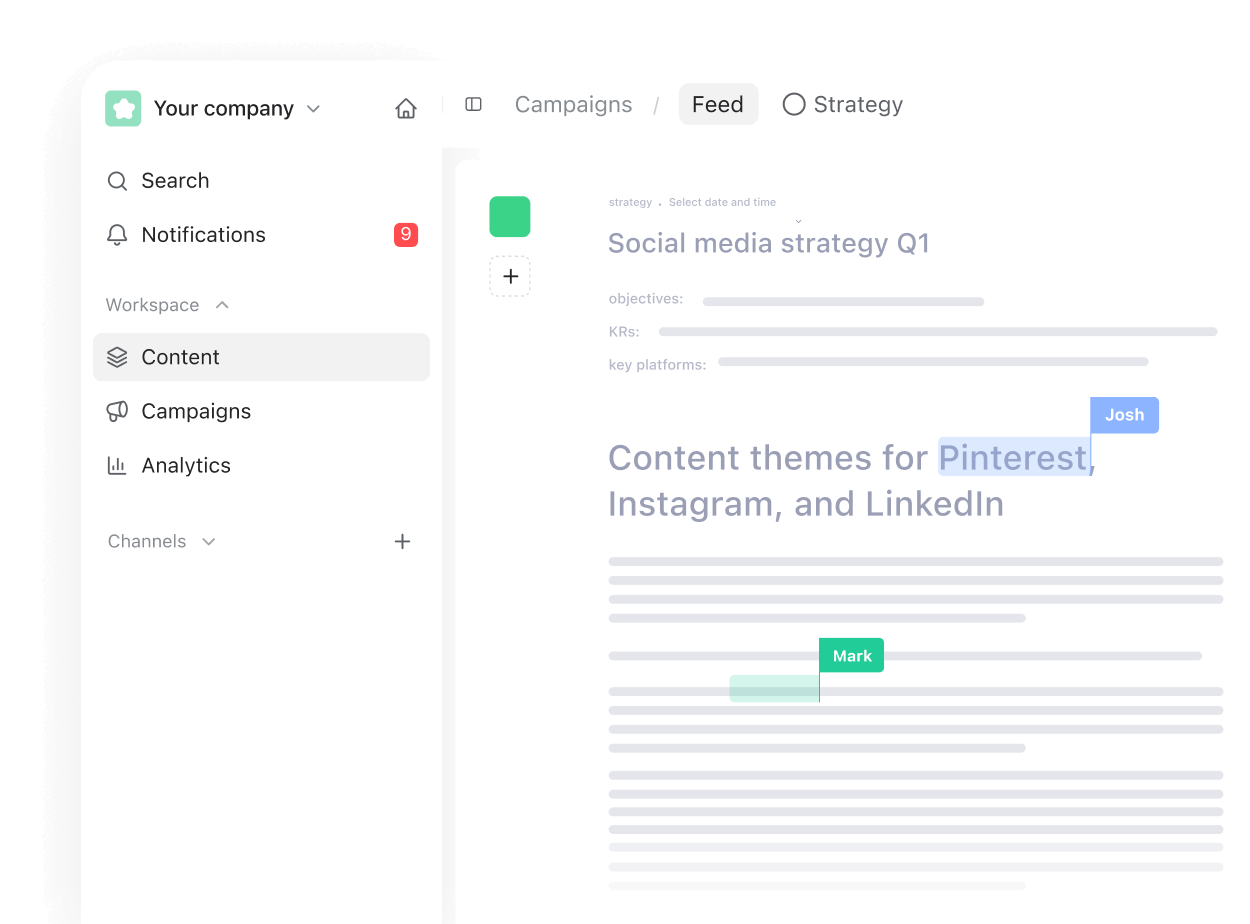1250x924 pixels.
Task: Click the green color swatch square
Action: 510,217
